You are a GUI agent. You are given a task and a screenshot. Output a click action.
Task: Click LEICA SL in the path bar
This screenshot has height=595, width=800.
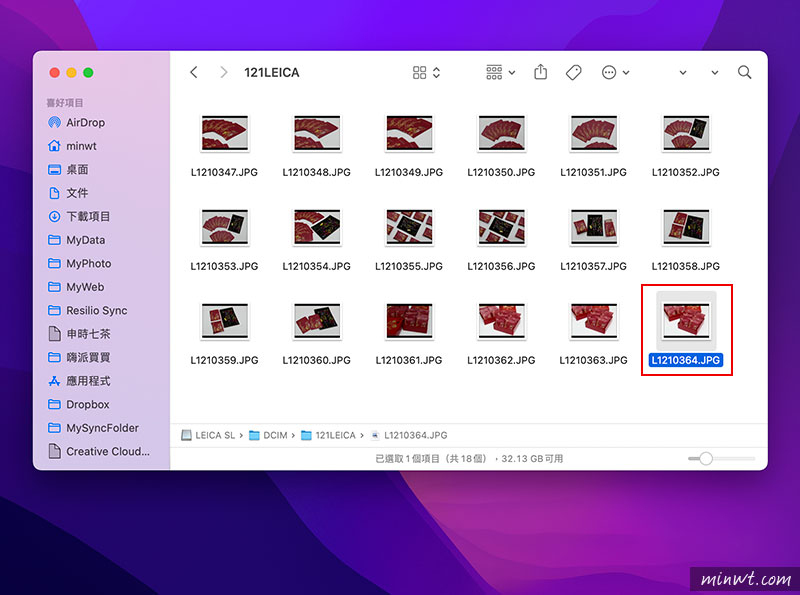click(208, 435)
